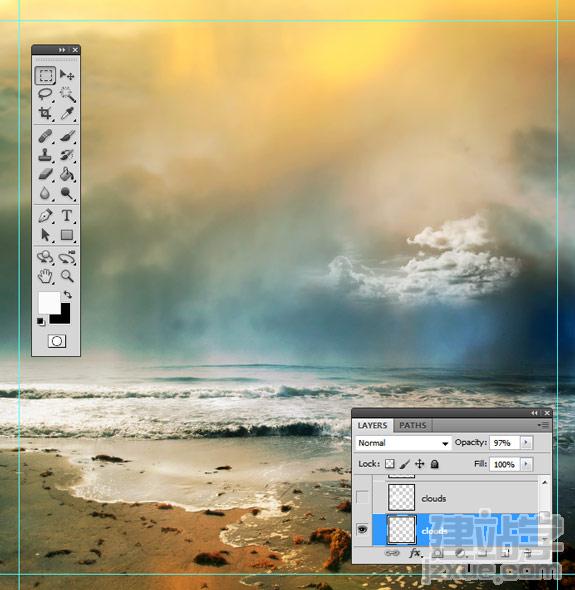
Task: Show the hidden upper clouds layer
Action: [x=362, y=497]
